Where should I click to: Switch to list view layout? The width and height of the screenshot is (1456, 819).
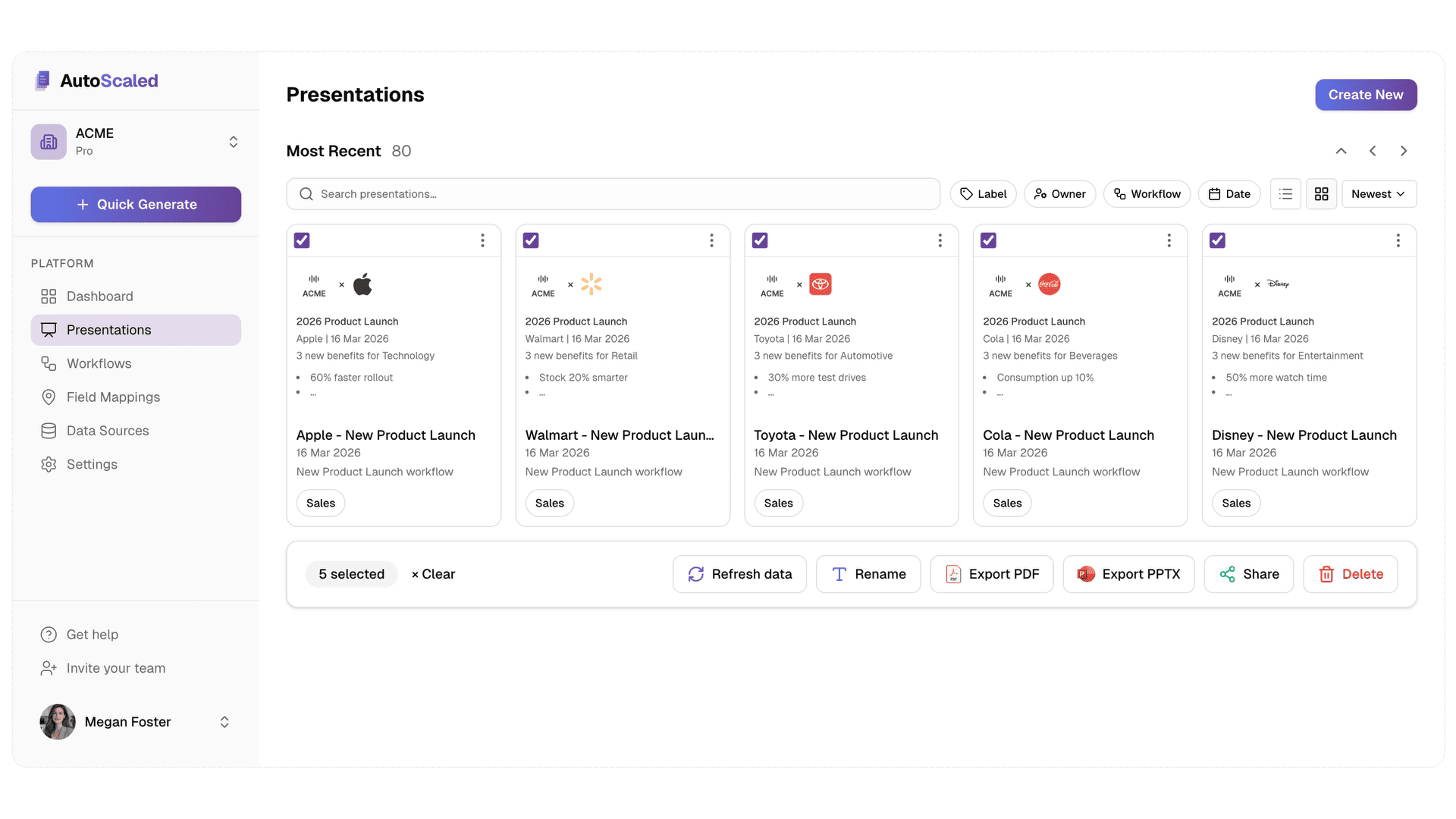1285,194
